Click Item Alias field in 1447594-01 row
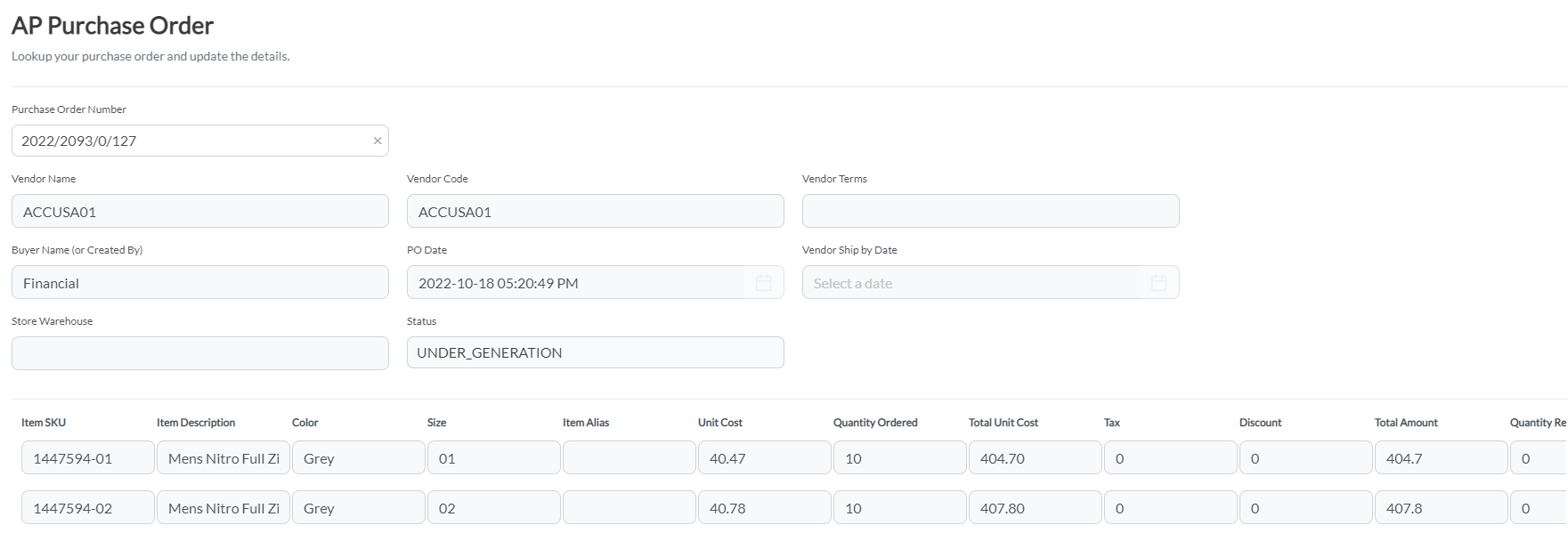This screenshot has width=1568, height=533. pyautogui.click(x=630, y=458)
